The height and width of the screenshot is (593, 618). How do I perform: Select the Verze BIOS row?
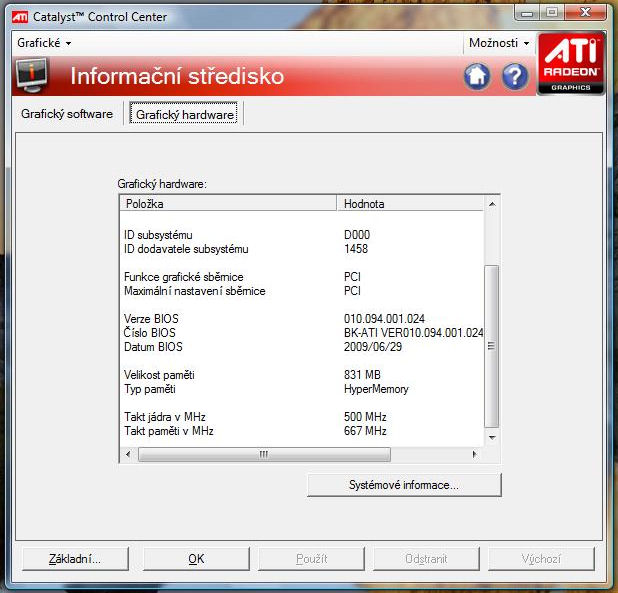tap(302, 318)
